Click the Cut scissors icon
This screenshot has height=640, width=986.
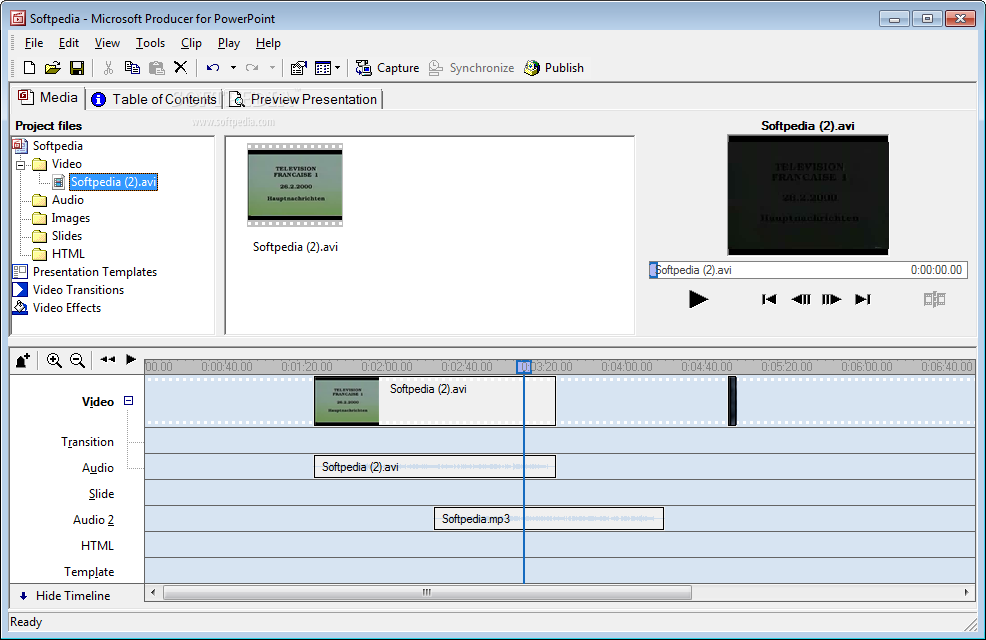click(x=108, y=68)
